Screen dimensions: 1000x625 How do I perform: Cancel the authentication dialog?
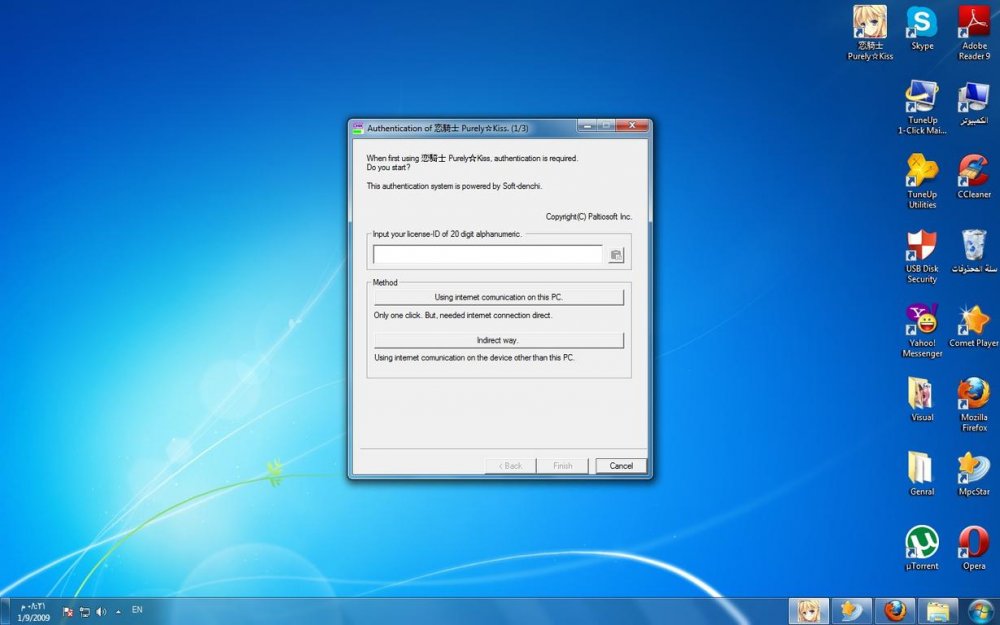[x=621, y=466]
